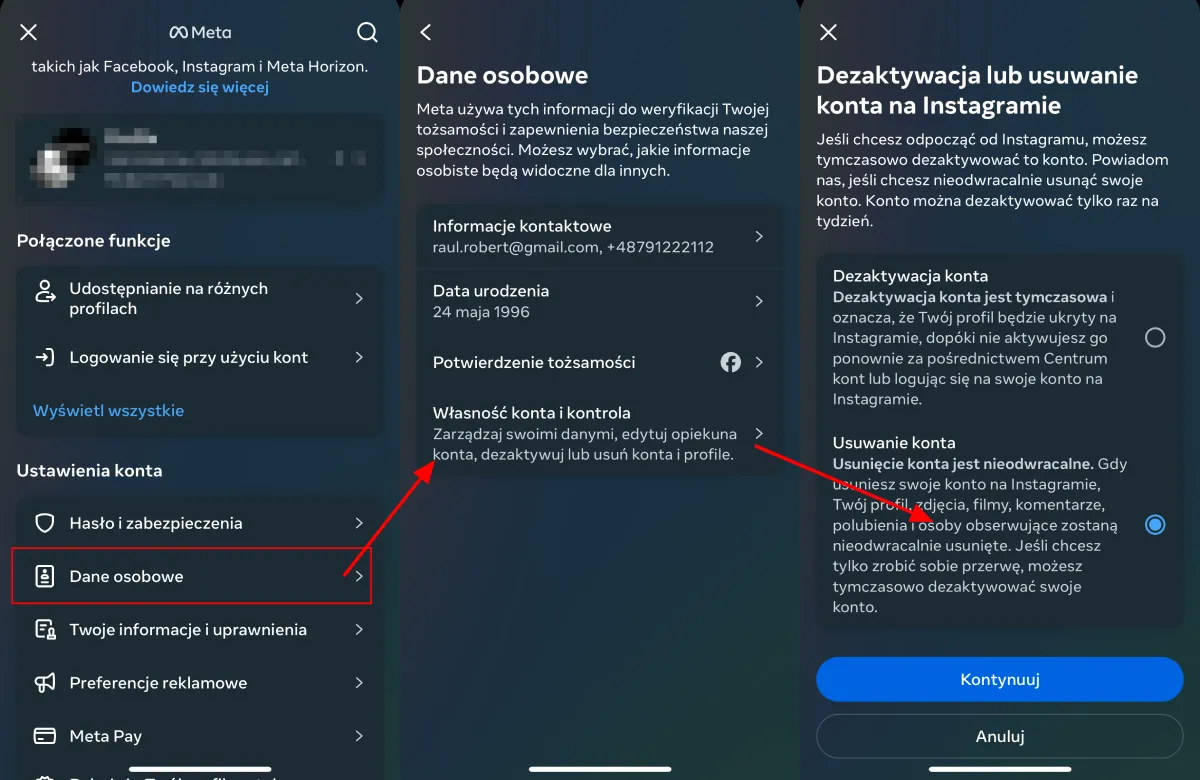Expand Informacje kontaktowe chevron

pyautogui.click(x=759, y=237)
